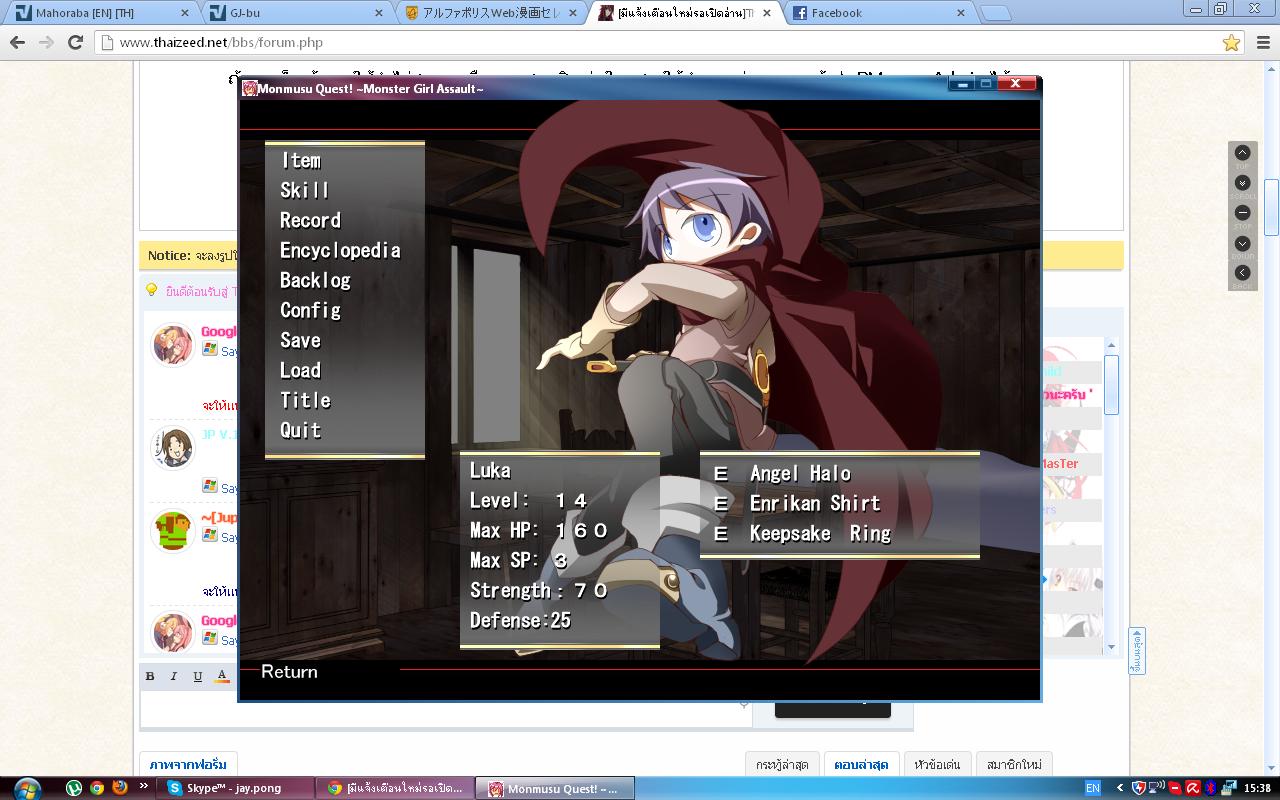1280x800 pixels.
Task: Select Backlog in the game menu
Action: (315, 280)
